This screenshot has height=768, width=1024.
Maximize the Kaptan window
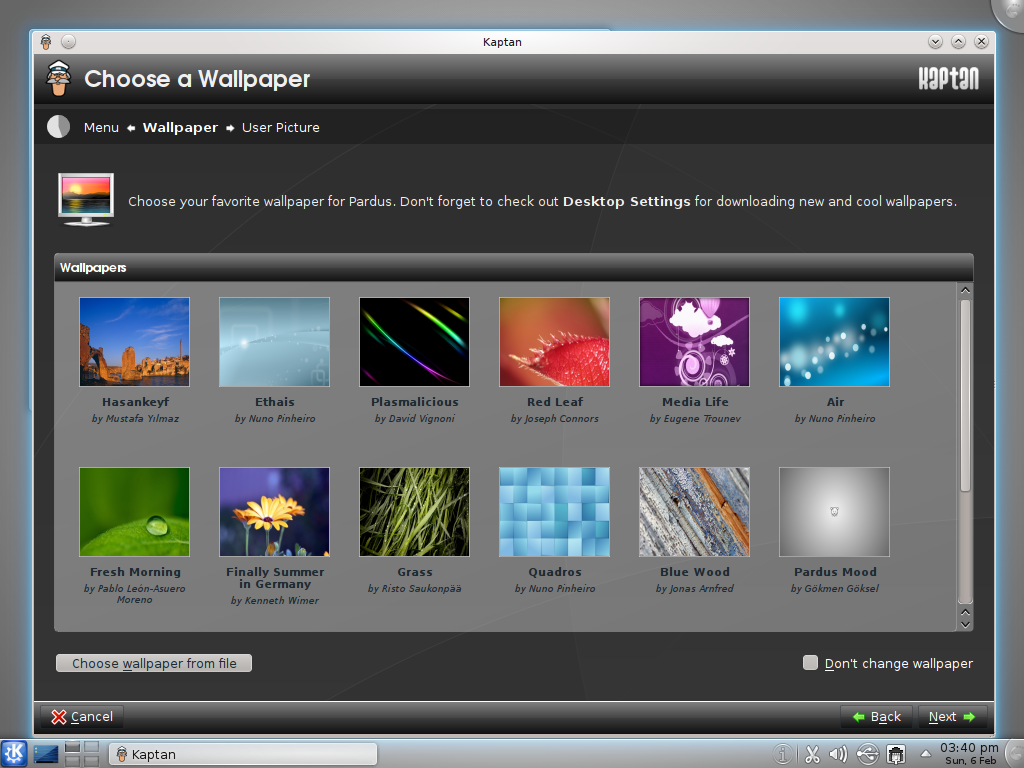tap(958, 42)
